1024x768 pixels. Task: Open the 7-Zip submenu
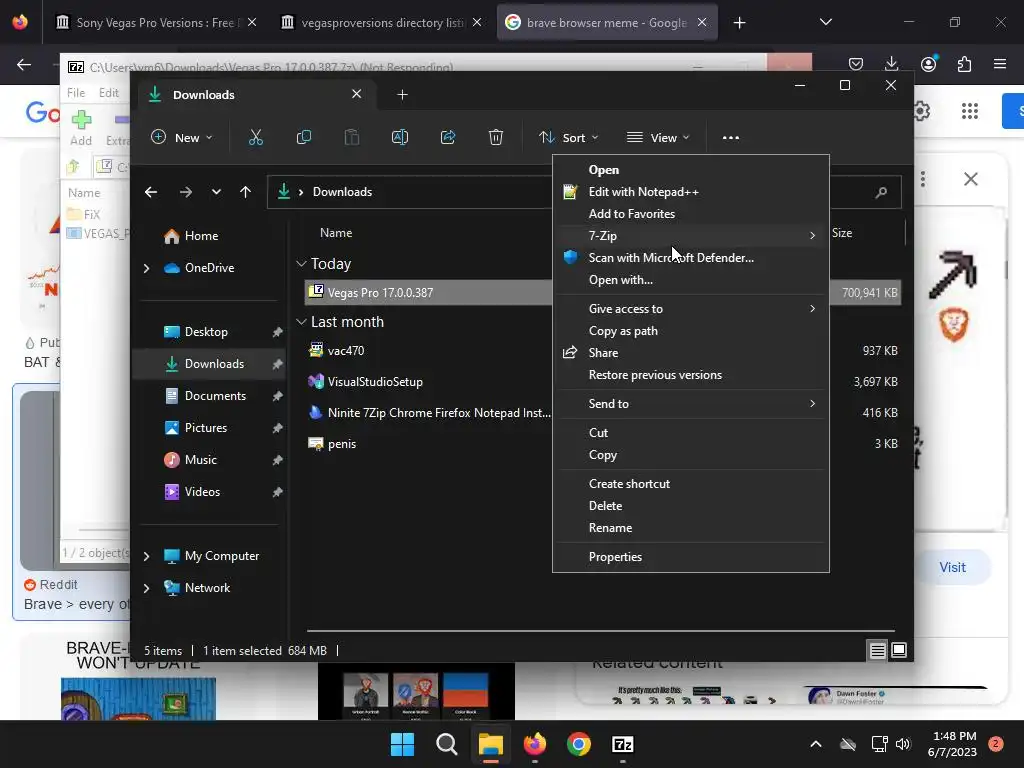point(691,236)
